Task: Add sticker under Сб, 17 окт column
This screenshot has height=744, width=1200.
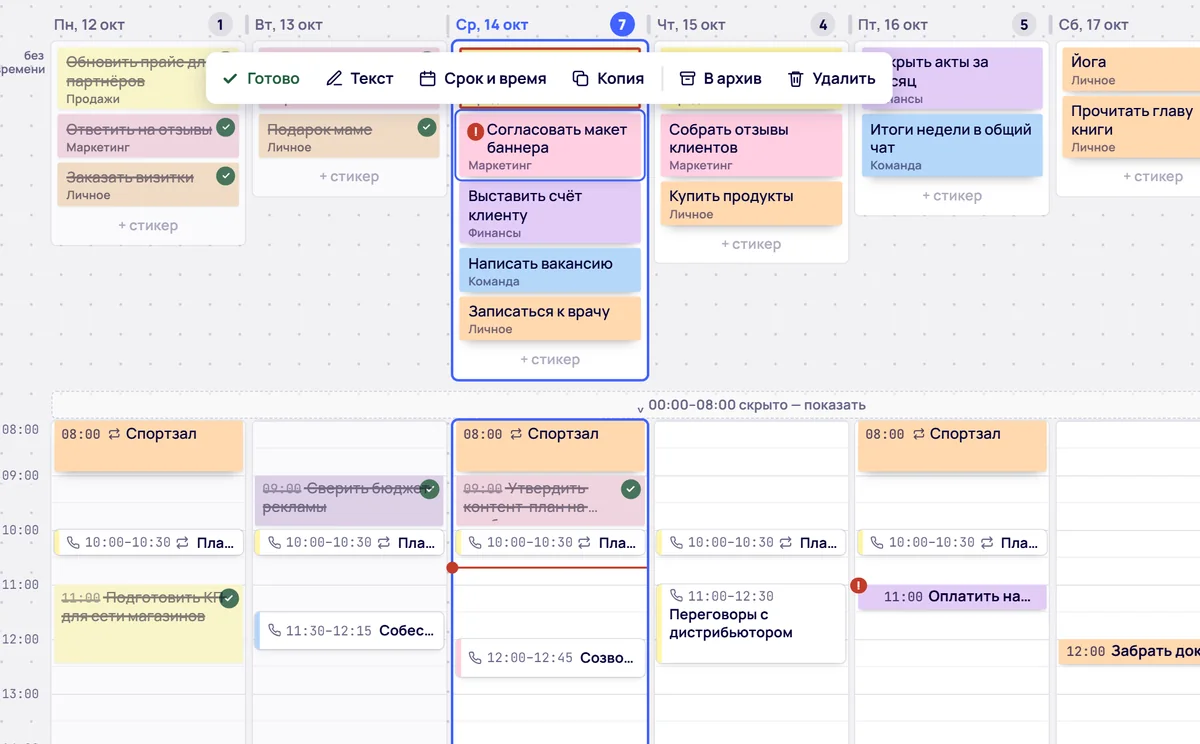Action: (1152, 176)
